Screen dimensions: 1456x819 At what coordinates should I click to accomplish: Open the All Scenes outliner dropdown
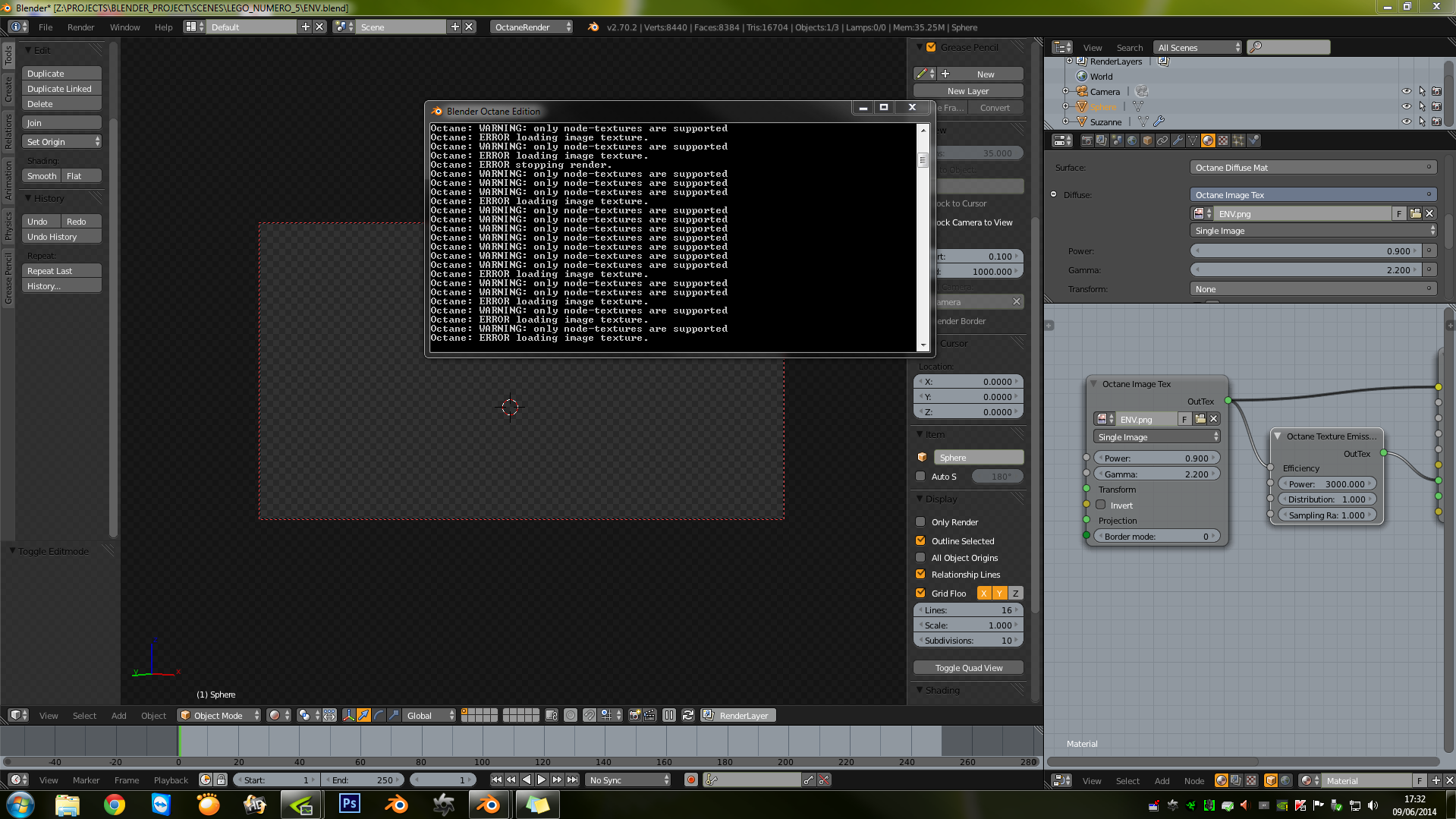point(1197,47)
